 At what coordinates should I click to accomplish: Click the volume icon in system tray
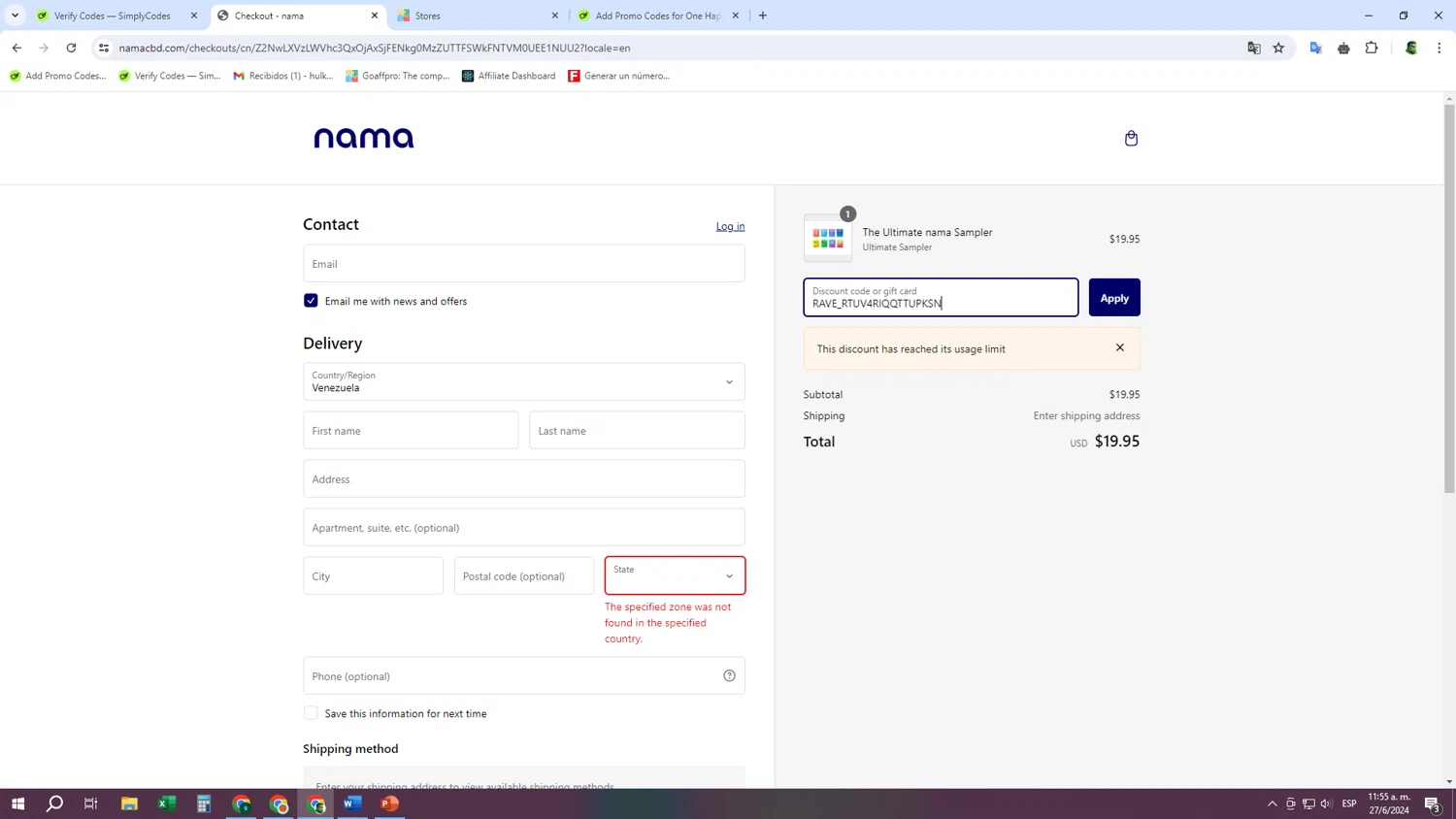1326,803
